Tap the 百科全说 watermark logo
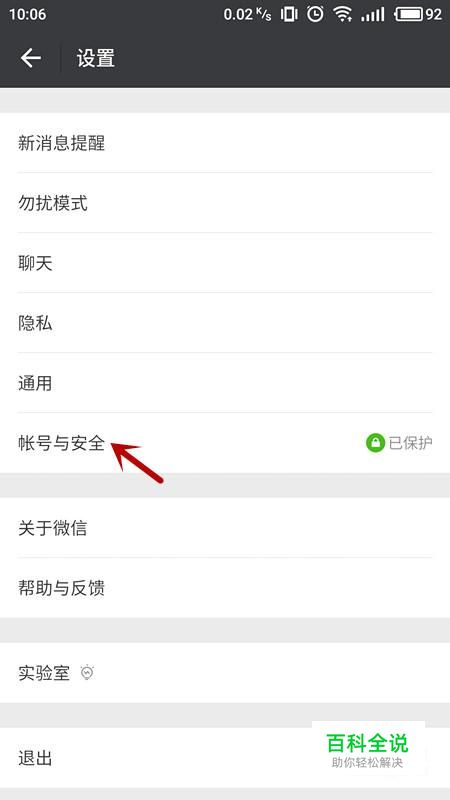450x800 pixels. tap(368, 749)
